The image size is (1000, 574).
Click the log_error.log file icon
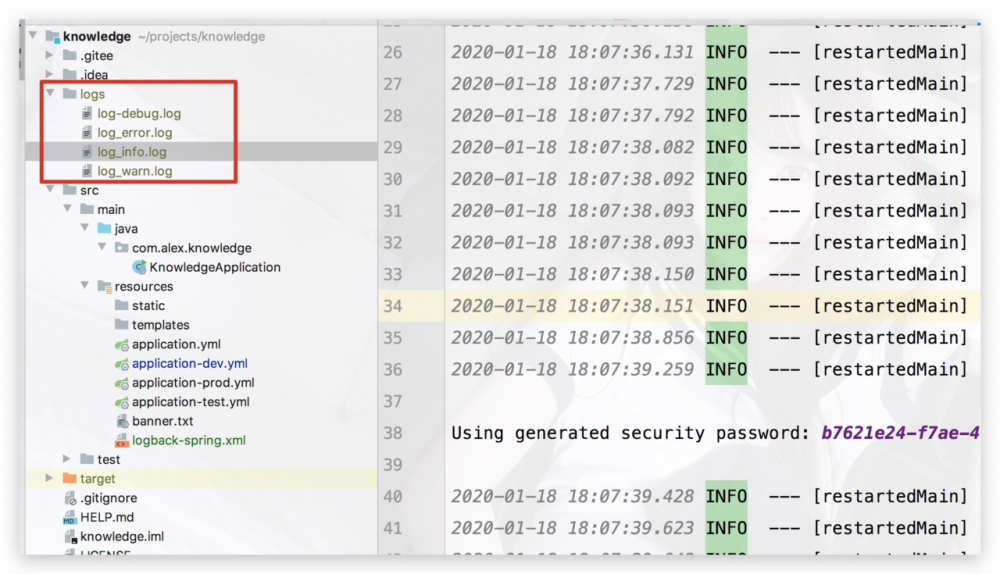(87, 133)
